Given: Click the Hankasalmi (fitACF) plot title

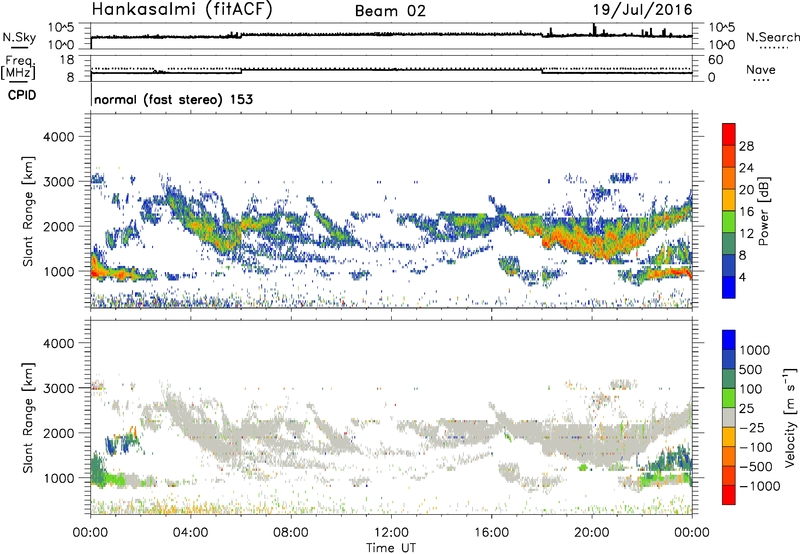Looking at the screenshot, I should (182, 9).
